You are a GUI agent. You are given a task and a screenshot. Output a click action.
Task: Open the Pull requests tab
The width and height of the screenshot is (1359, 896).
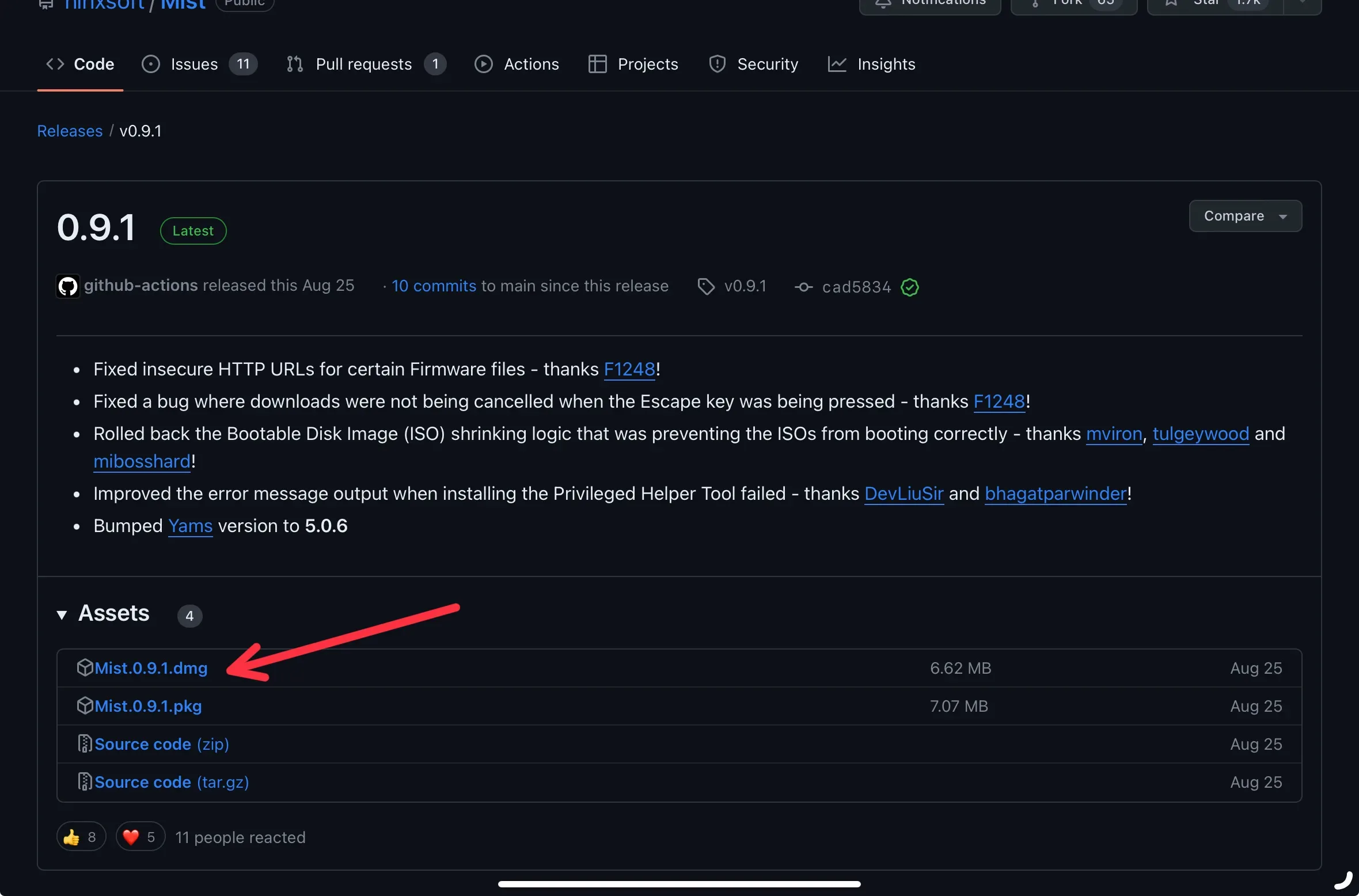pos(366,64)
